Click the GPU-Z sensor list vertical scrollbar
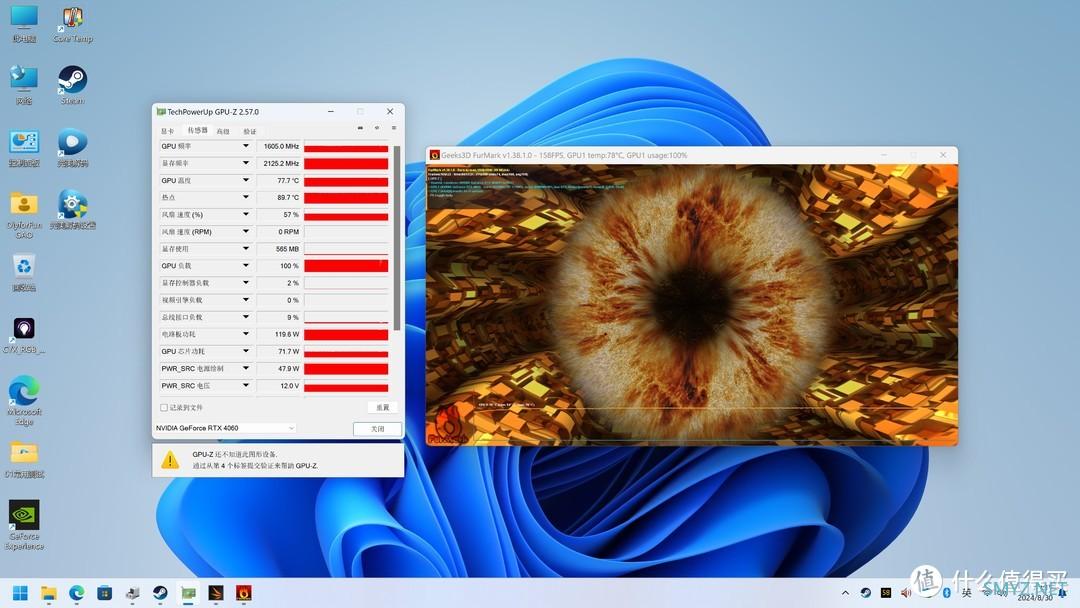This screenshot has width=1080, height=608. click(397, 238)
